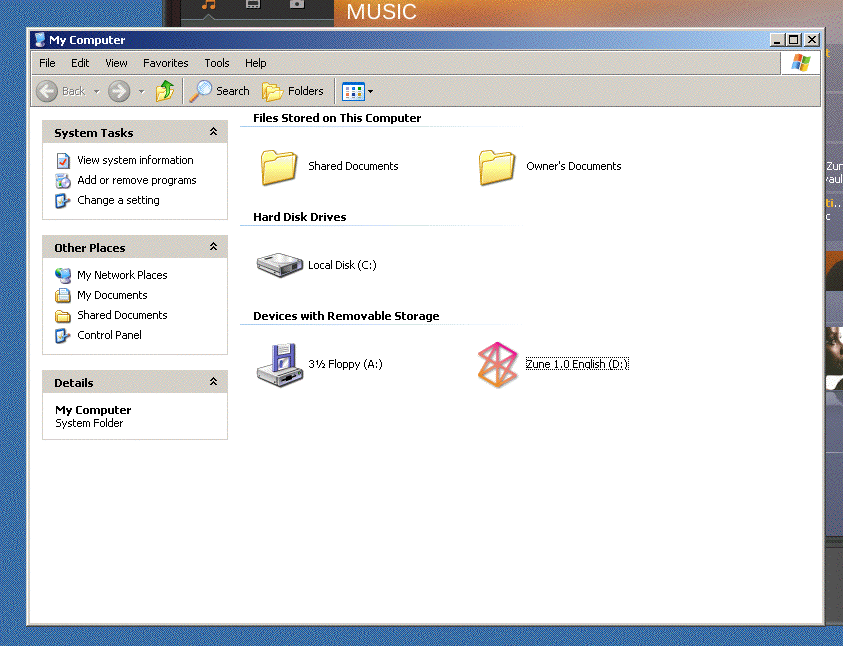Click the View system information link
Screen dimensions: 843x646
click(x=135, y=160)
